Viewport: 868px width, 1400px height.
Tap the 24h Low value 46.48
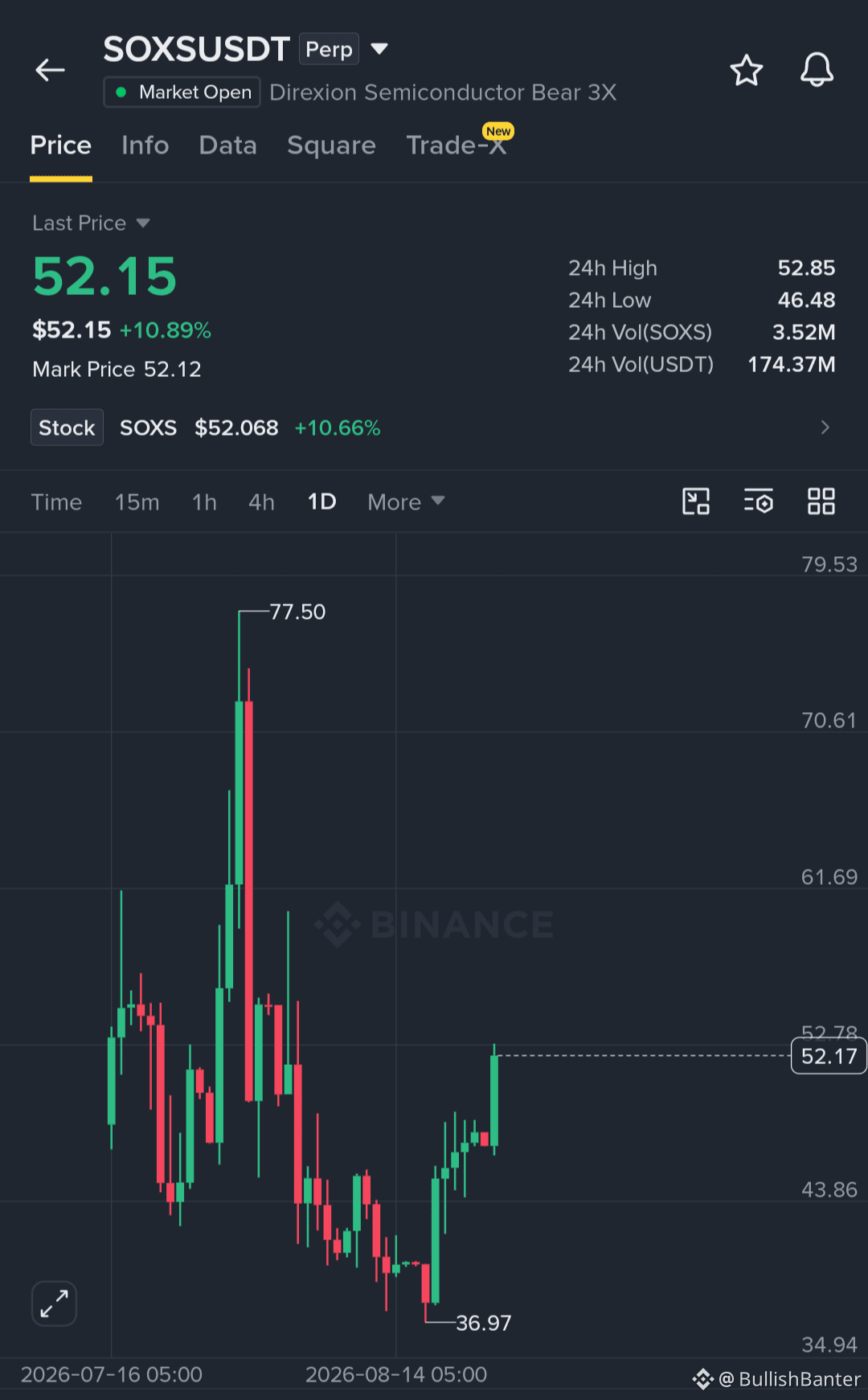(806, 300)
